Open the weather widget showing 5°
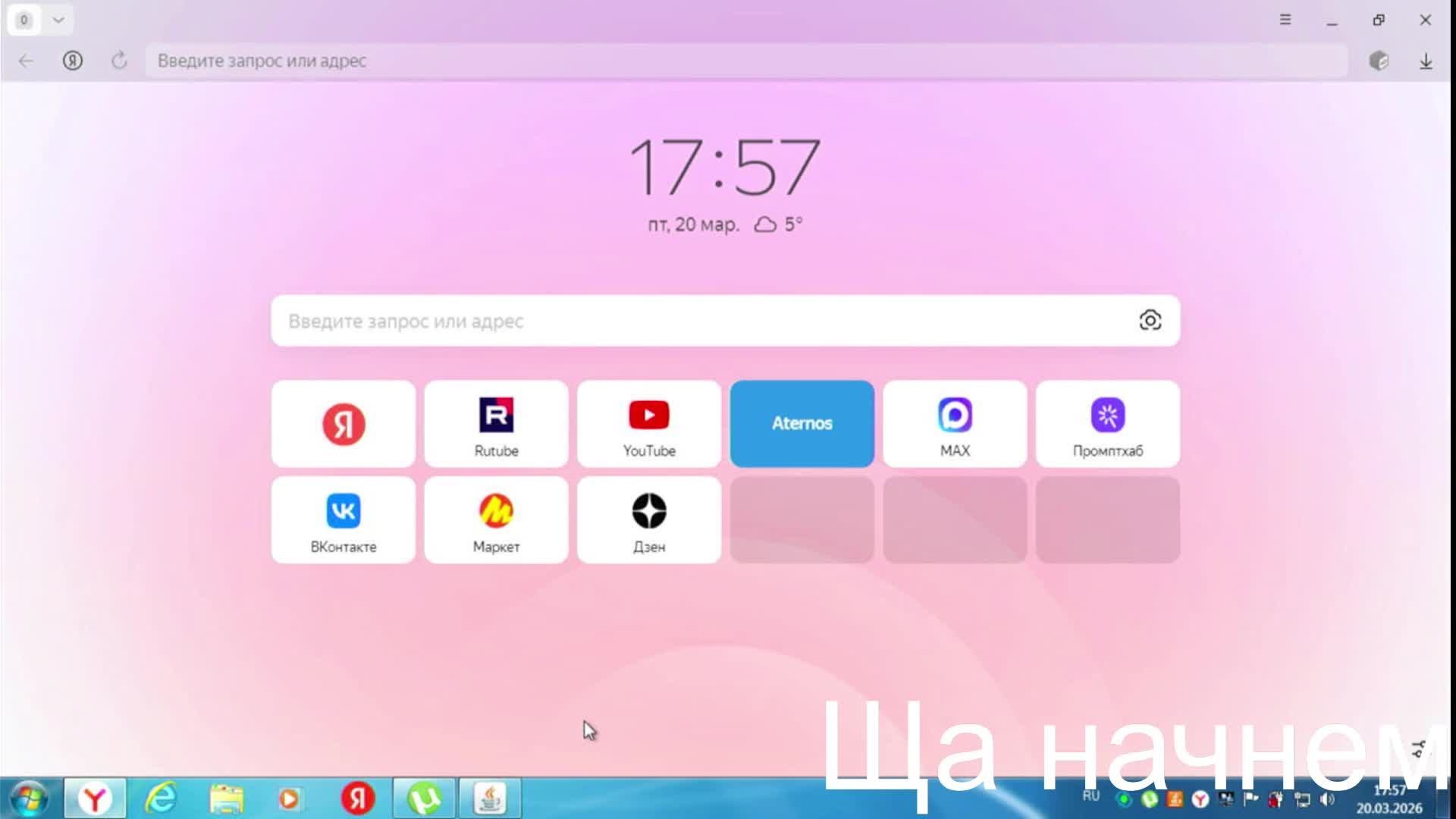Viewport: 1456px width, 819px height. [778, 224]
